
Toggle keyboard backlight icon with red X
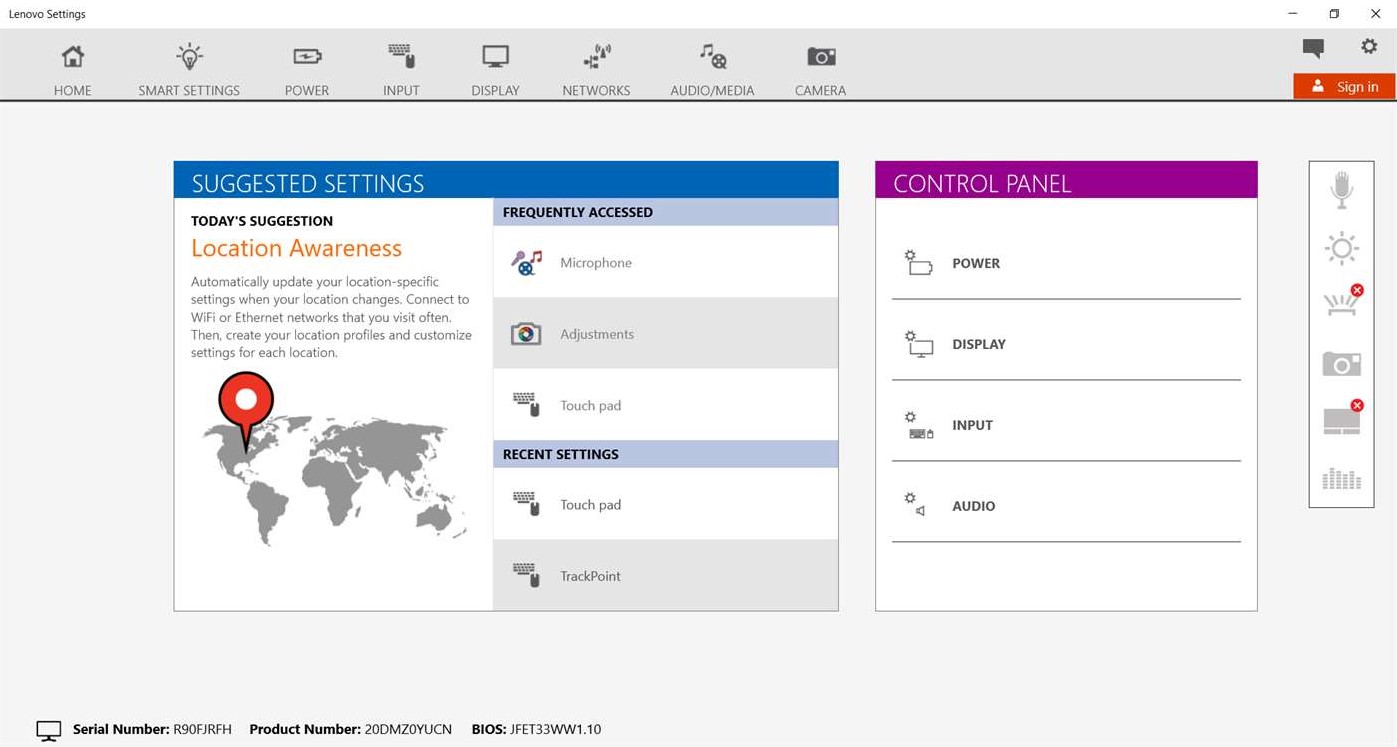click(x=1341, y=301)
